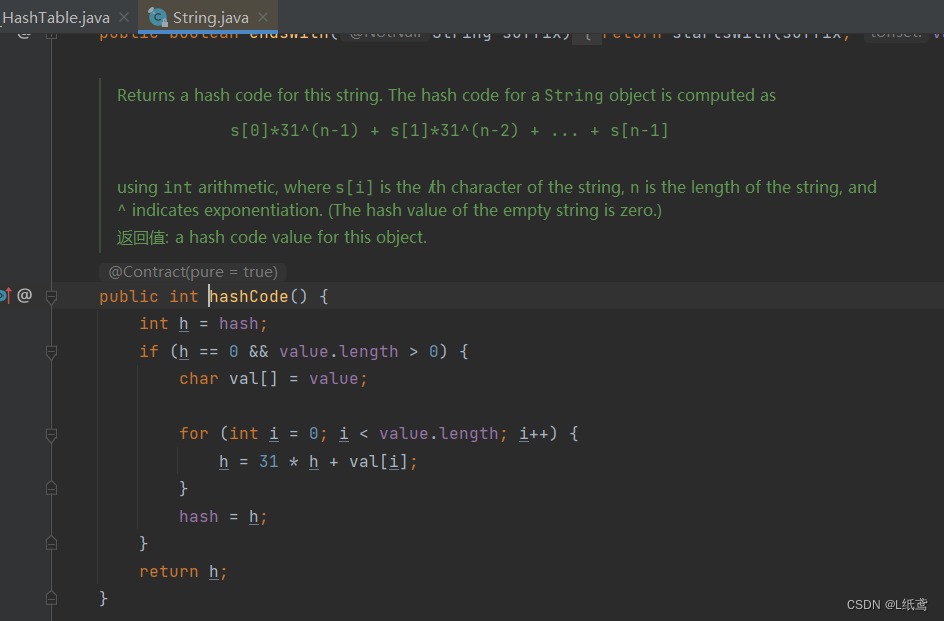Click the number 31 in the loop body

(269, 462)
